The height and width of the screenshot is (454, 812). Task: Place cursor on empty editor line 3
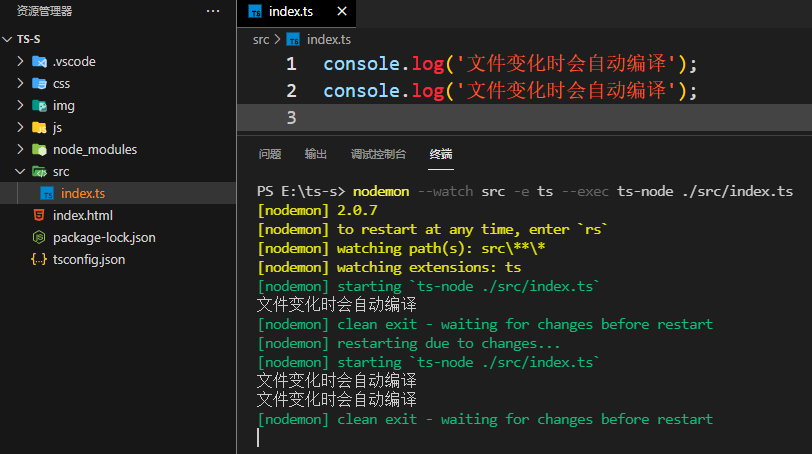click(500, 117)
